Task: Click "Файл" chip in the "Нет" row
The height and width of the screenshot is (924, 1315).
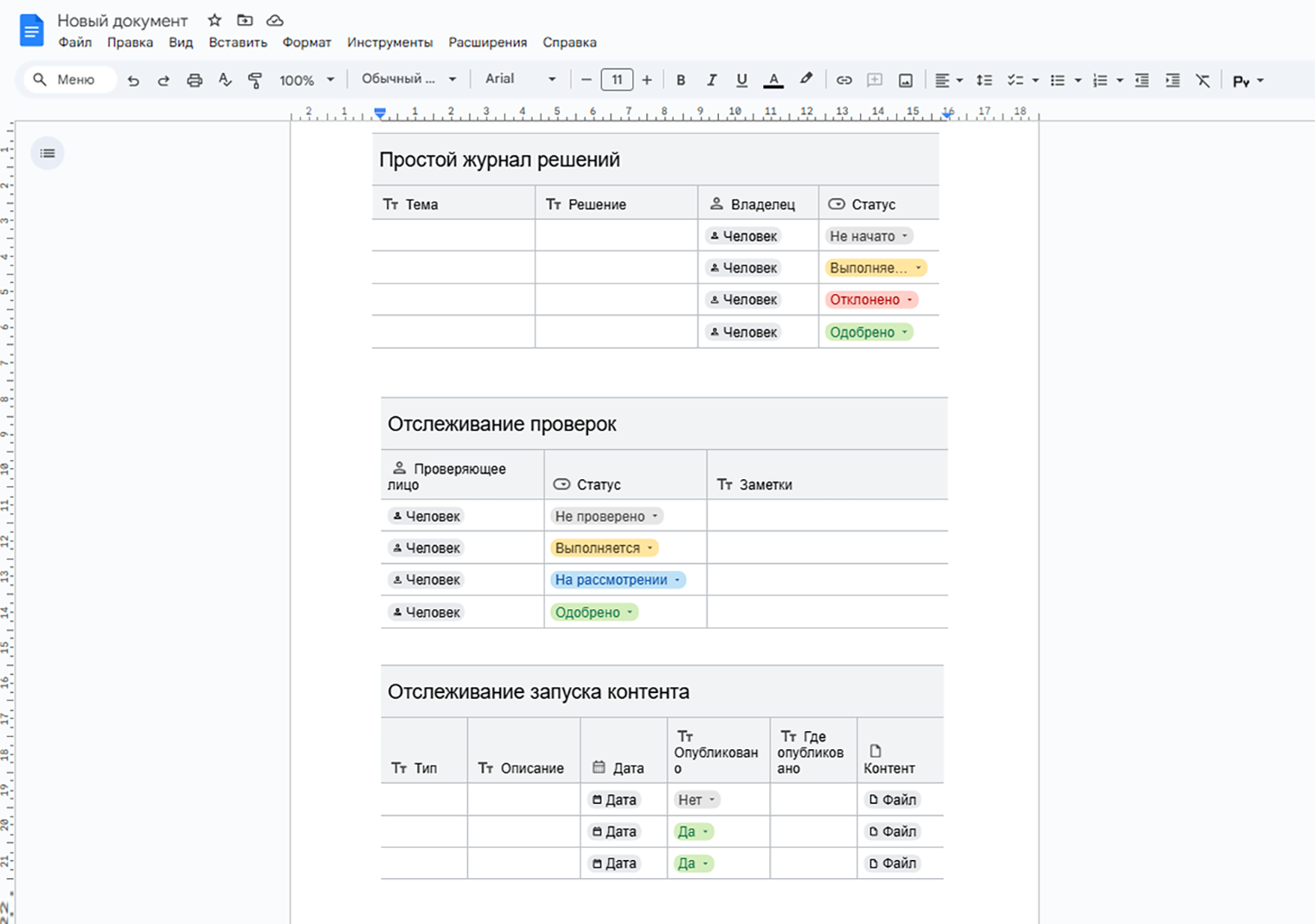Action: coord(892,800)
